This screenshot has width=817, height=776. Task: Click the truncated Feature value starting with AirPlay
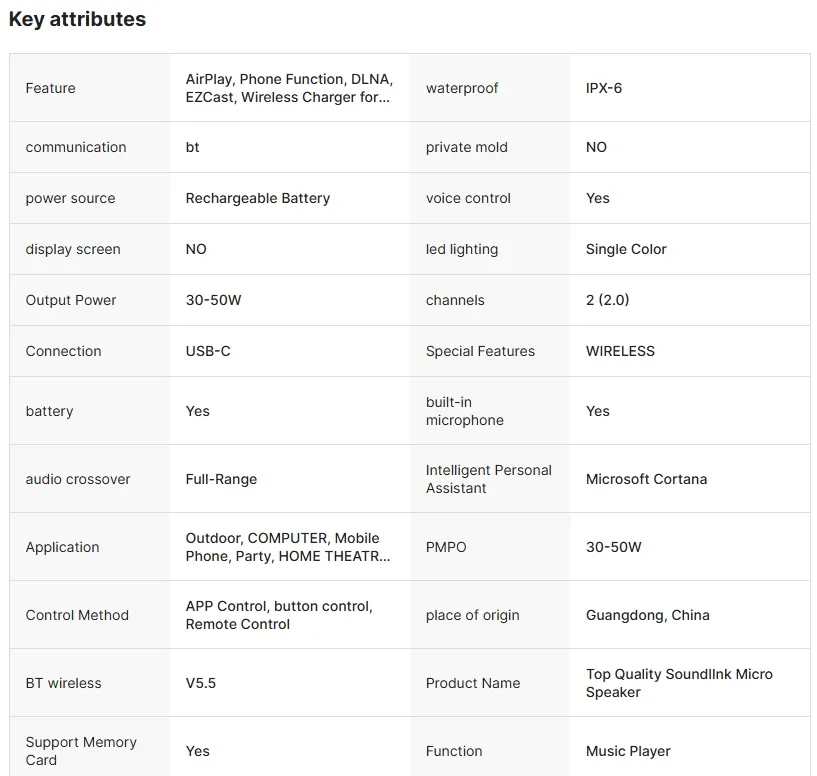(x=288, y=88)
